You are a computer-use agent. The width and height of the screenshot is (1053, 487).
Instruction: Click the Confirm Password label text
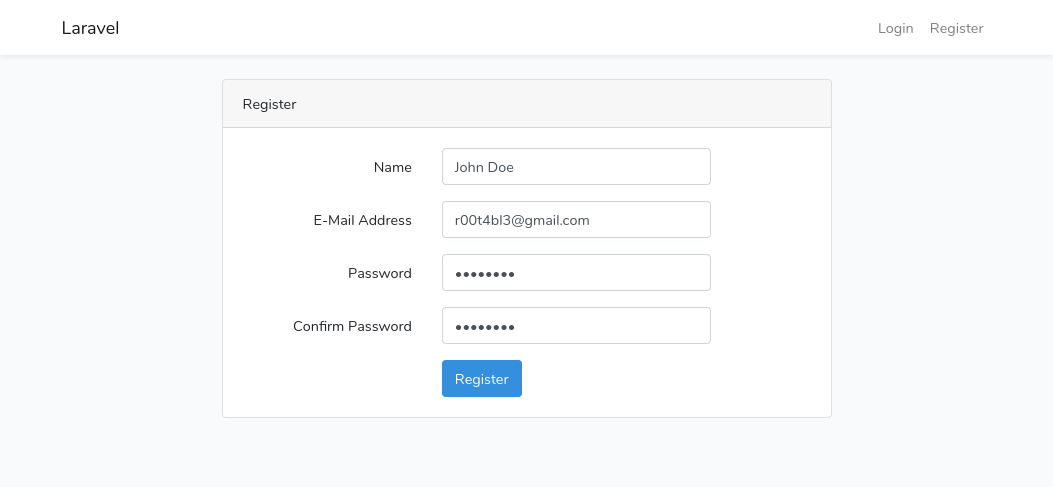coord(352,326)
